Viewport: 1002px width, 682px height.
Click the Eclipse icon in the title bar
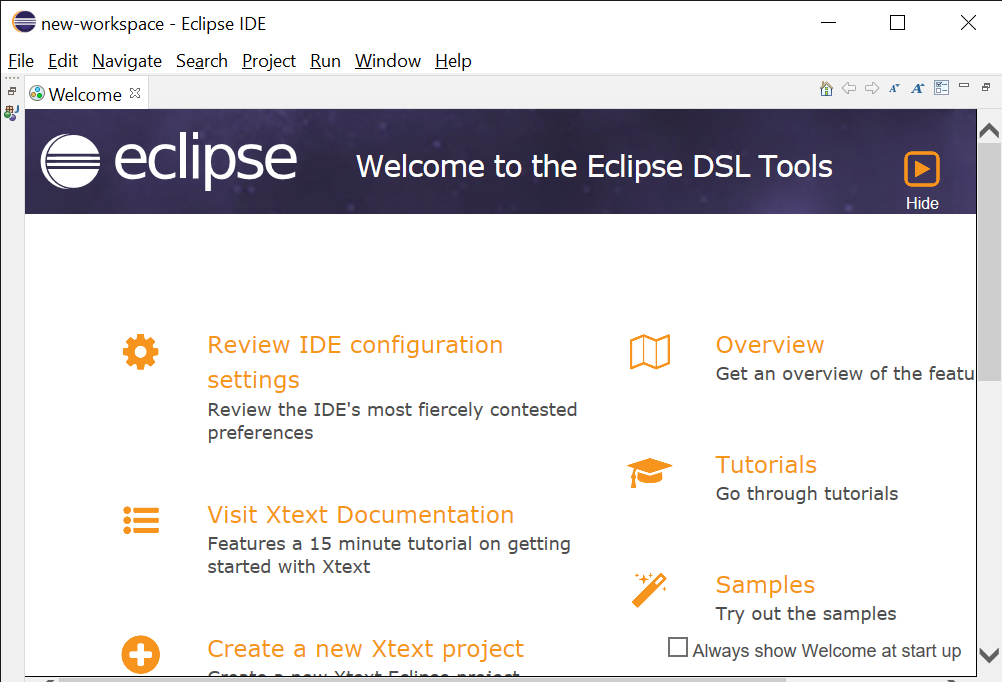click(24, 22)
